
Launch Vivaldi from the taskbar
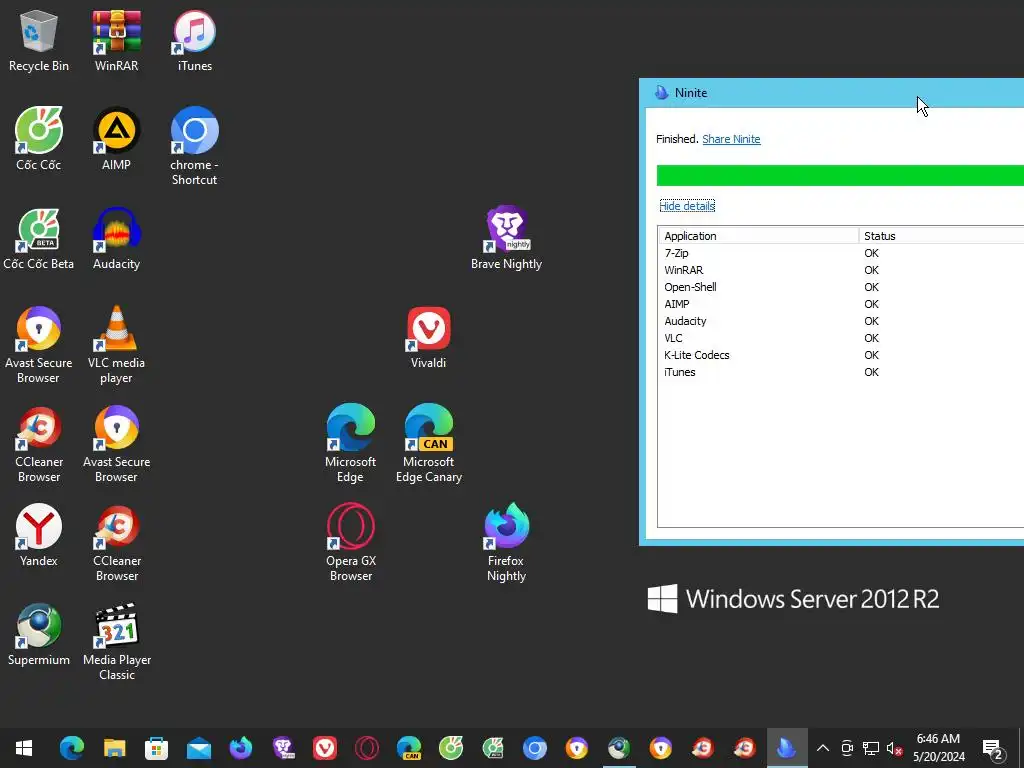tap(325, 748)
